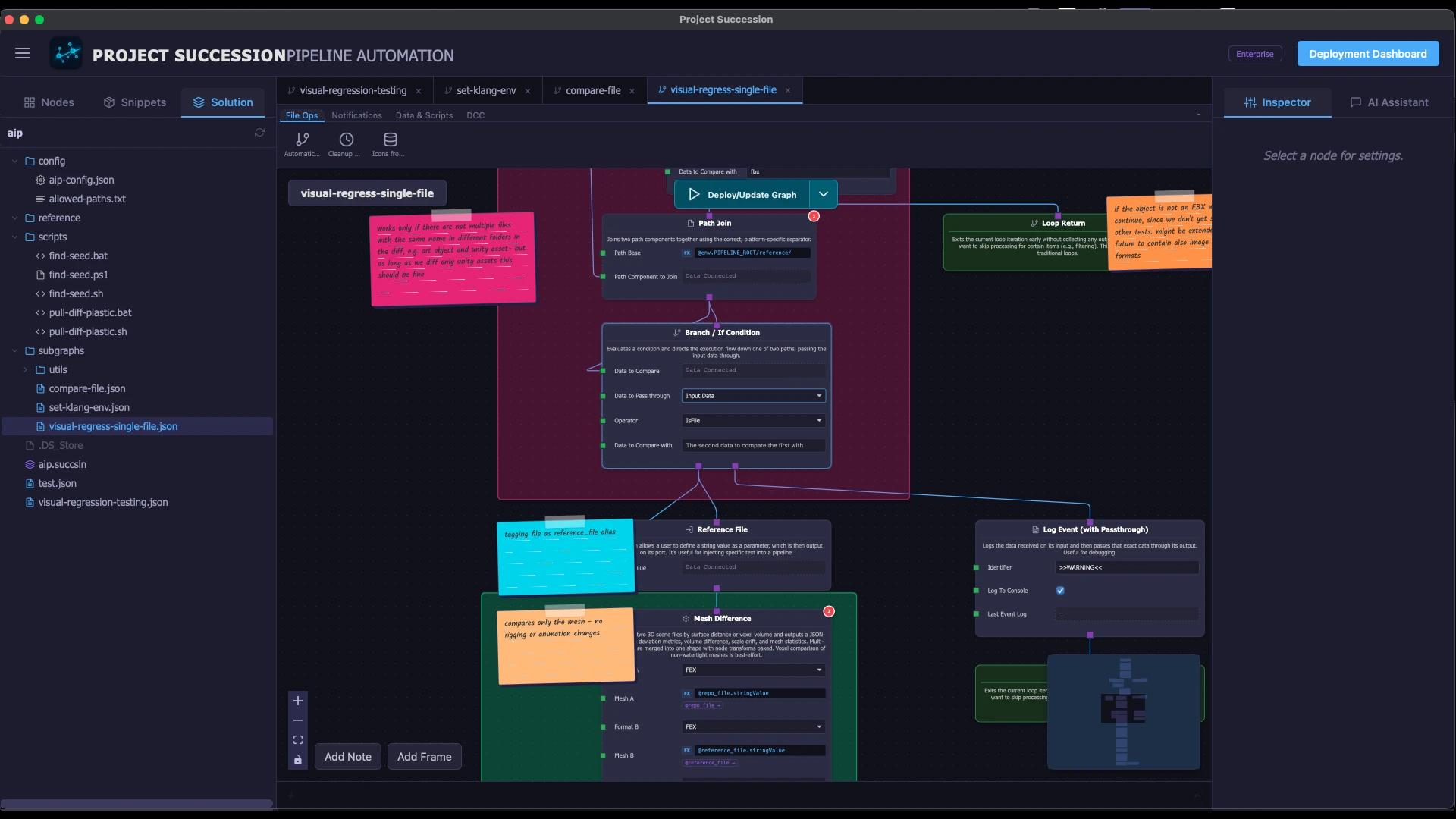Open the IsFile operator dropdown
Screen dimensions: 1456x819
753,420
